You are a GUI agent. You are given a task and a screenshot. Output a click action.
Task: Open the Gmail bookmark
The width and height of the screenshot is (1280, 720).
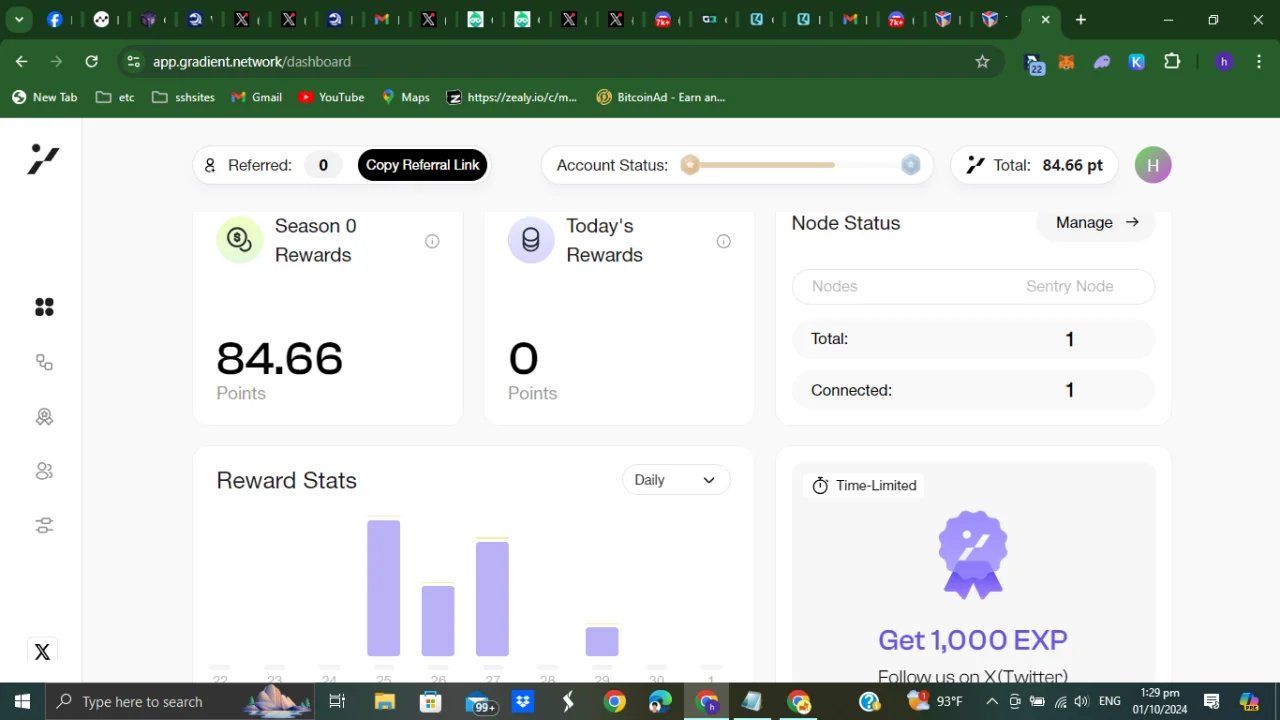[x=257, y=97]
